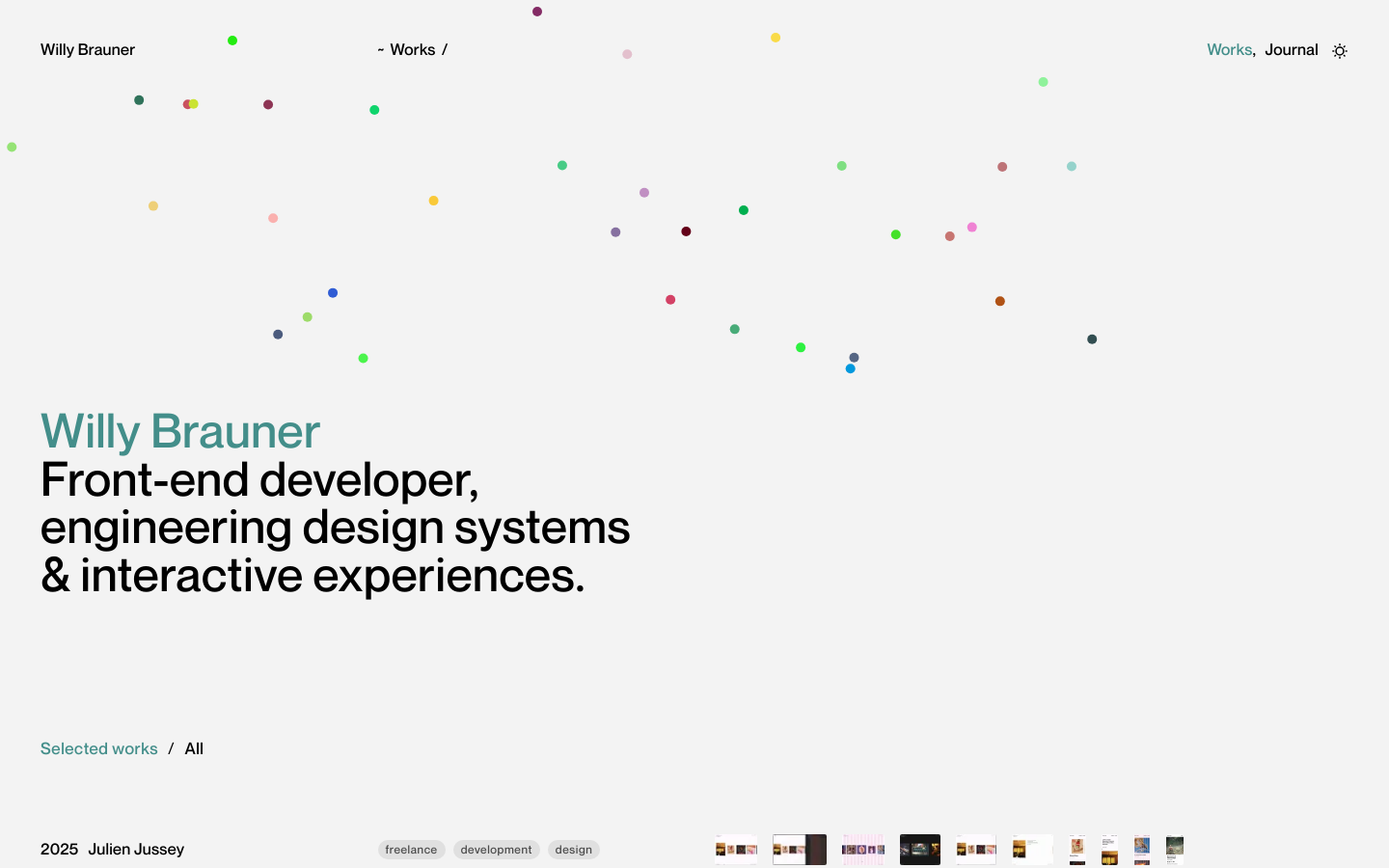The height and width of the screenshot is (868, 1389).
Task: Click the dark maroon dot near center
Action: pos(686,231)
